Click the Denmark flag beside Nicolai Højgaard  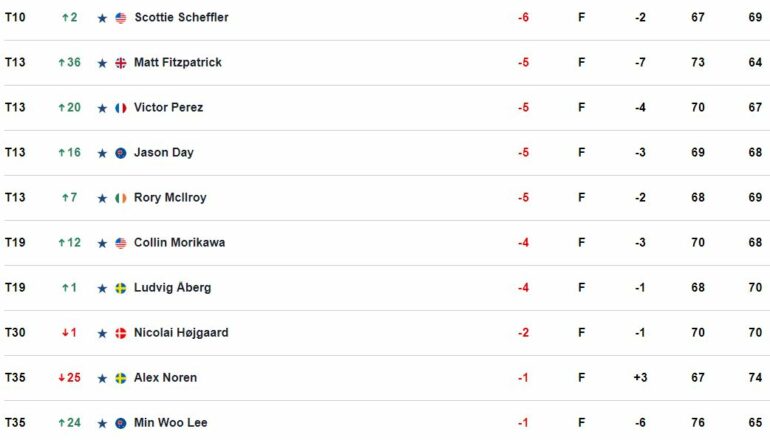pyautogui.click(x=121, y=333)
